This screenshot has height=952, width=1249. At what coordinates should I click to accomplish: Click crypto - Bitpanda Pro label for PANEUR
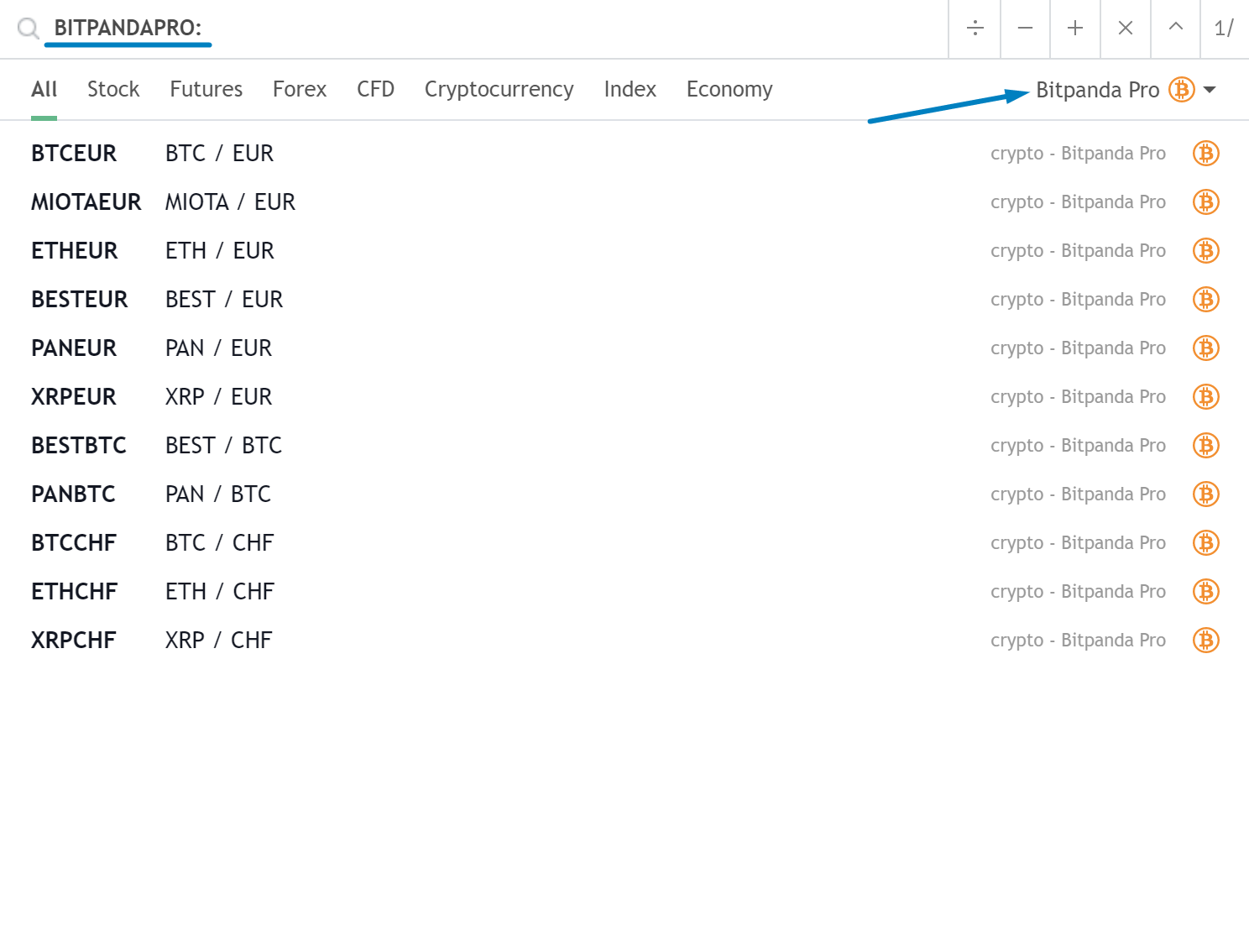coord(1078,348)
